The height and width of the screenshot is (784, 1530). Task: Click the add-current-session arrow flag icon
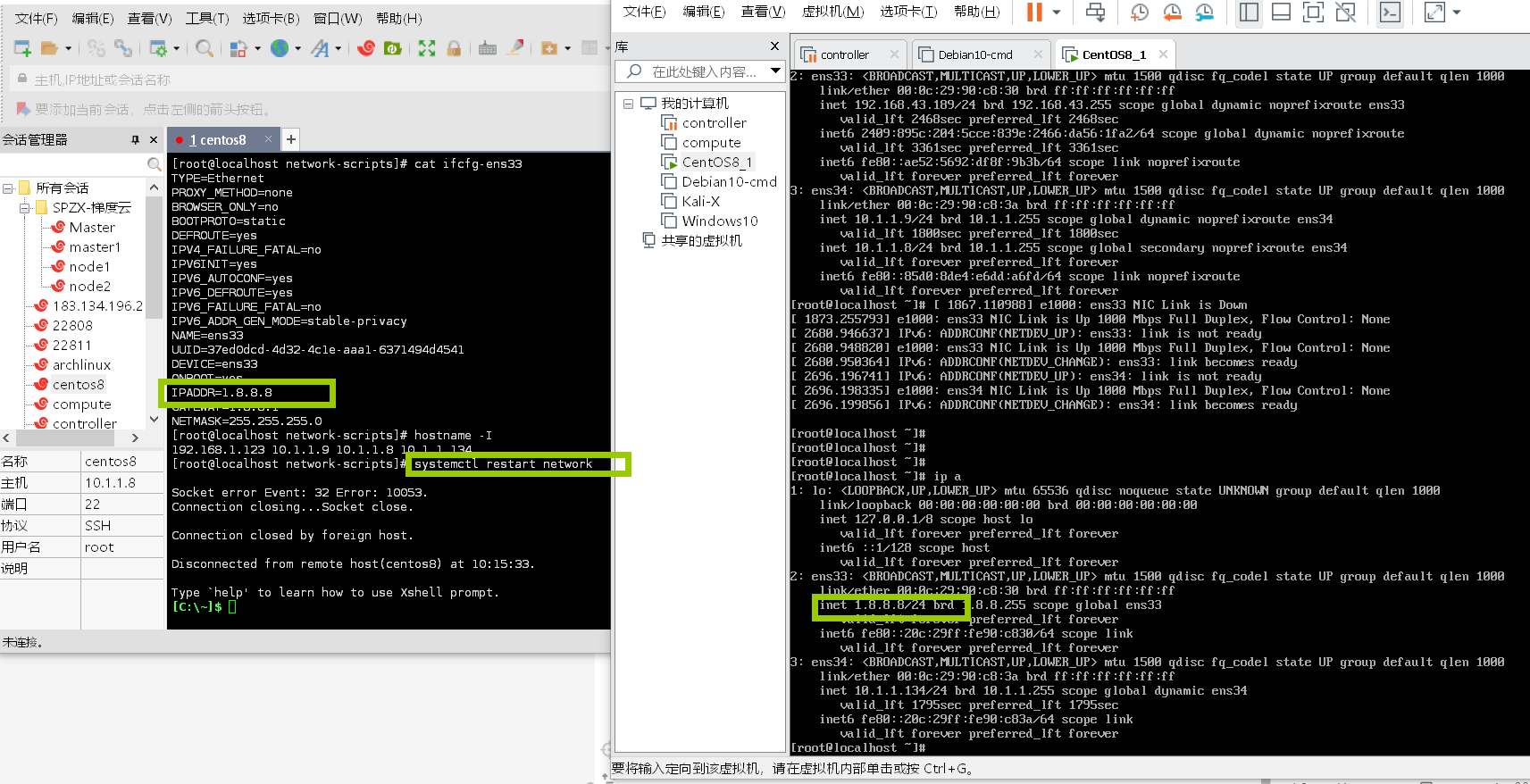pyautogui.click(x=23, y=109)
